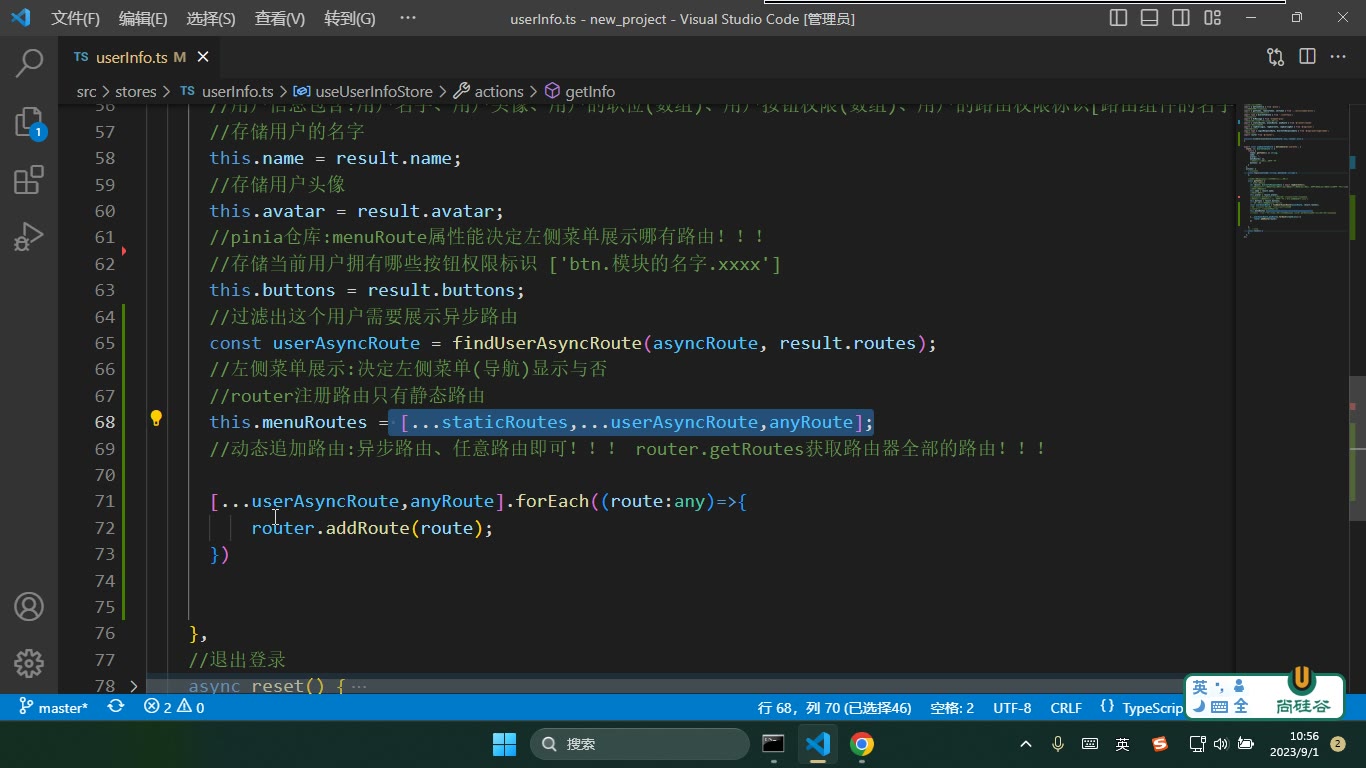Toggle Primary Side Bar visibility
Viewport: 1366px width, 768px height.
pyautogui.click(x=1119, y=18)
